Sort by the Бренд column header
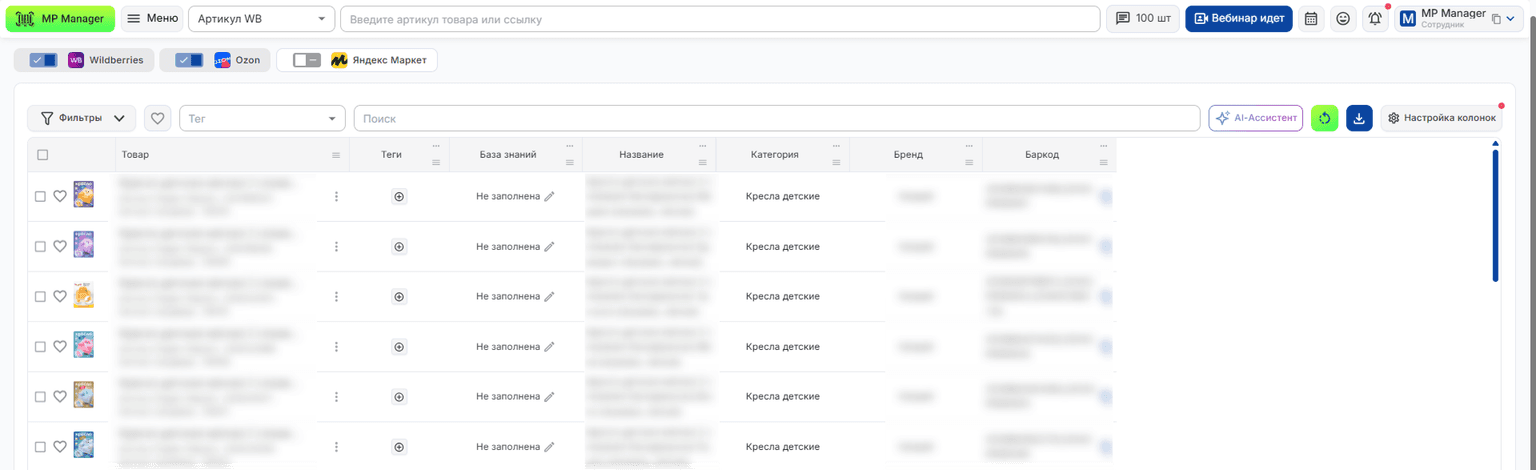The width and height of the screenshot is (1536, 470). [908, 155]
